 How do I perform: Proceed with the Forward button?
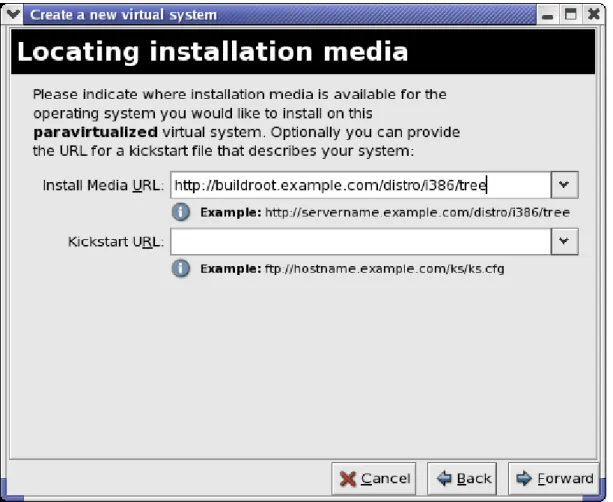pyautogui.click(x=554, y=479)
